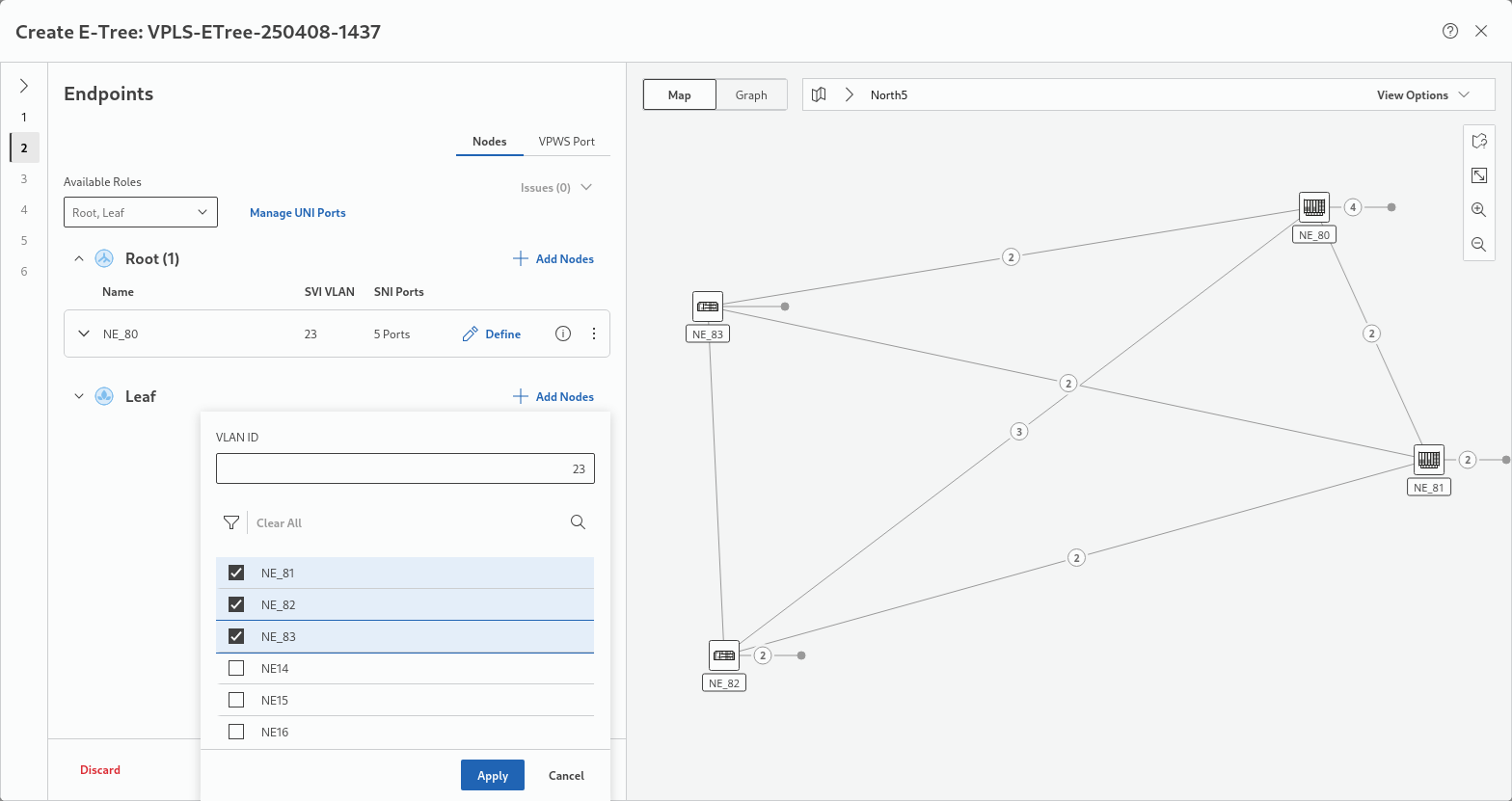Expand the Issues (0) section
1512x801 pixels.
click(556, 188)
